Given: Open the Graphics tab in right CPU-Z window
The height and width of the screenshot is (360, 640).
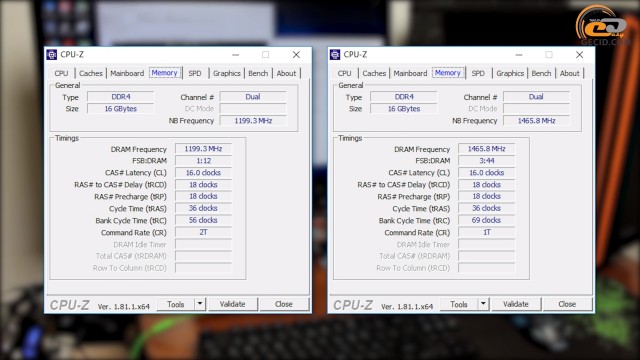Looking at the screenshot, I should (x=510, y=73).
